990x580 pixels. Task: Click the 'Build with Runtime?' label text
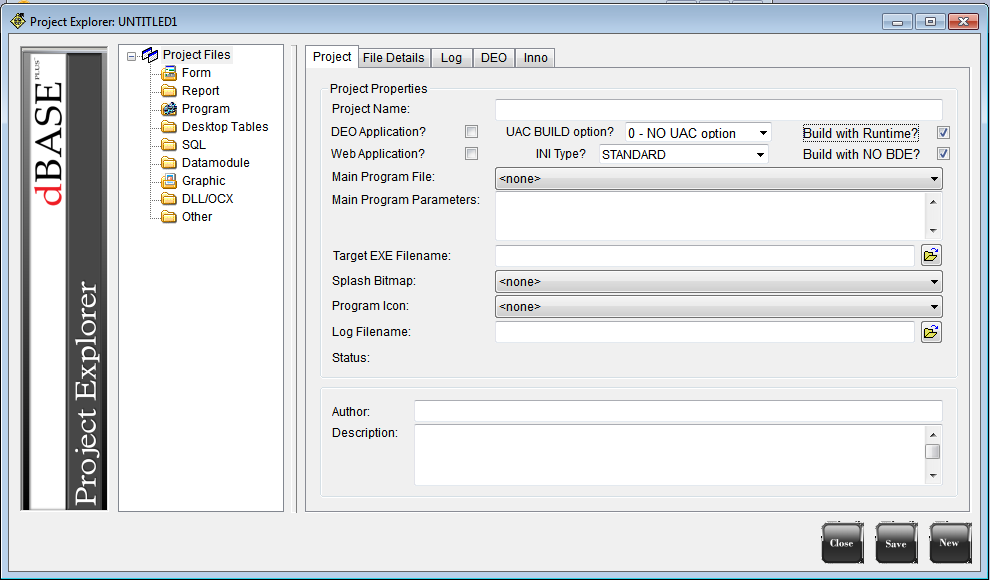tap(861, 133)
